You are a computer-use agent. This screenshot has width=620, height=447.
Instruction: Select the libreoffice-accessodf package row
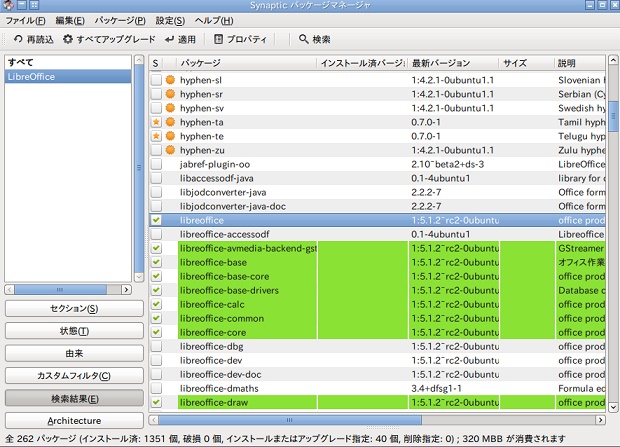click(377, 234)
